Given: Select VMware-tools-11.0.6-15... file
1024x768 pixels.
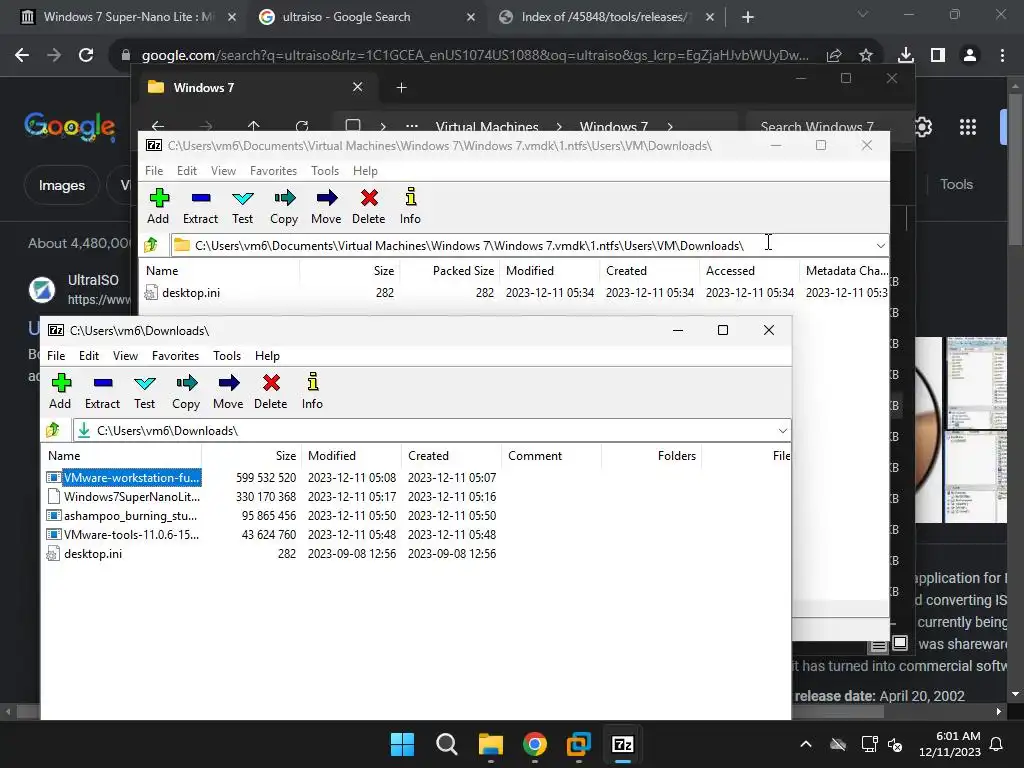Looking at the screenshot, I should pos(131,535).
